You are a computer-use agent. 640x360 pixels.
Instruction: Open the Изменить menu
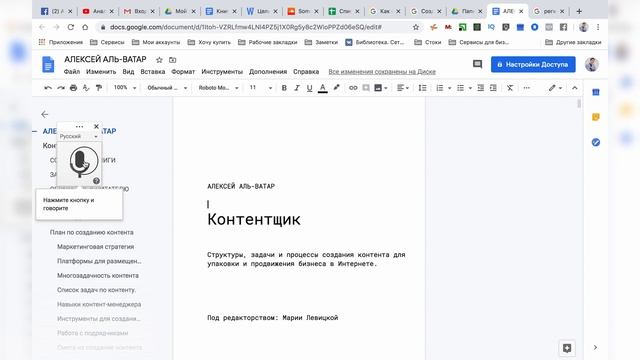pos(101,71)
